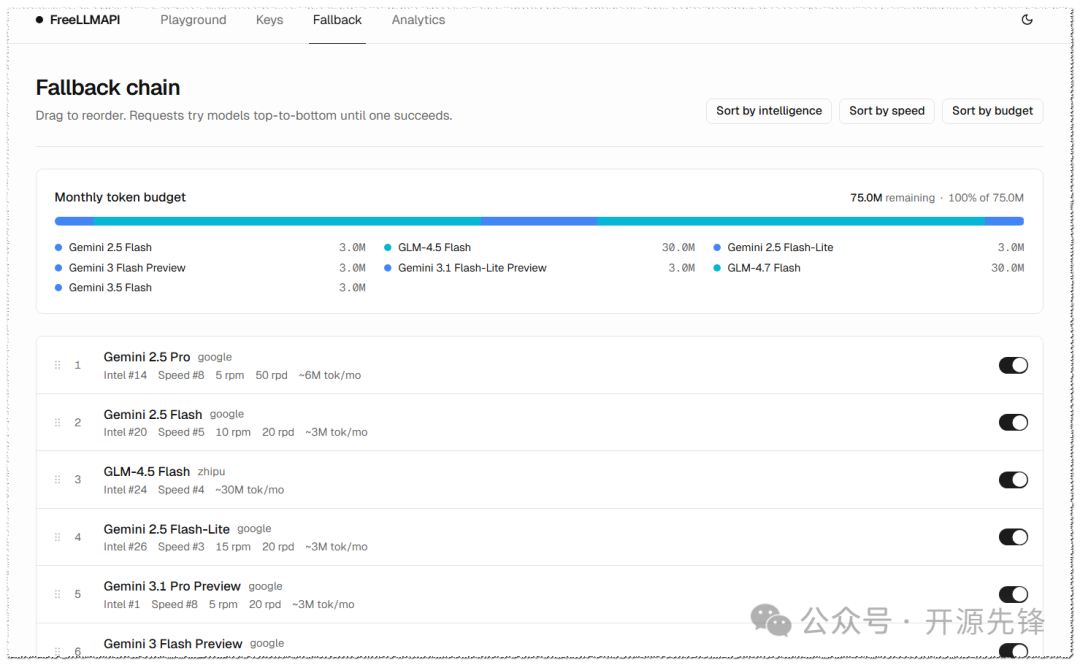Select the Fallback tab
The width and height of the screenshot is (1080, 665).
pos(337,20)
